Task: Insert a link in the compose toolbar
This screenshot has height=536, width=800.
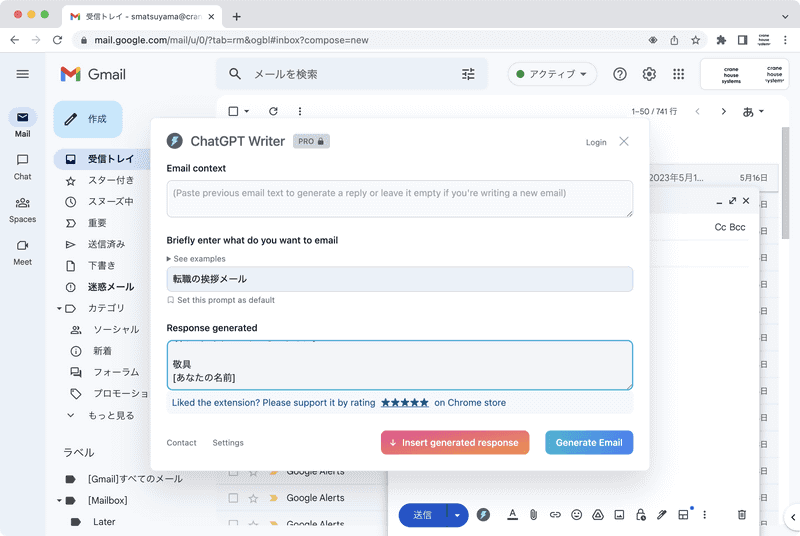Action: coord(555,515)
